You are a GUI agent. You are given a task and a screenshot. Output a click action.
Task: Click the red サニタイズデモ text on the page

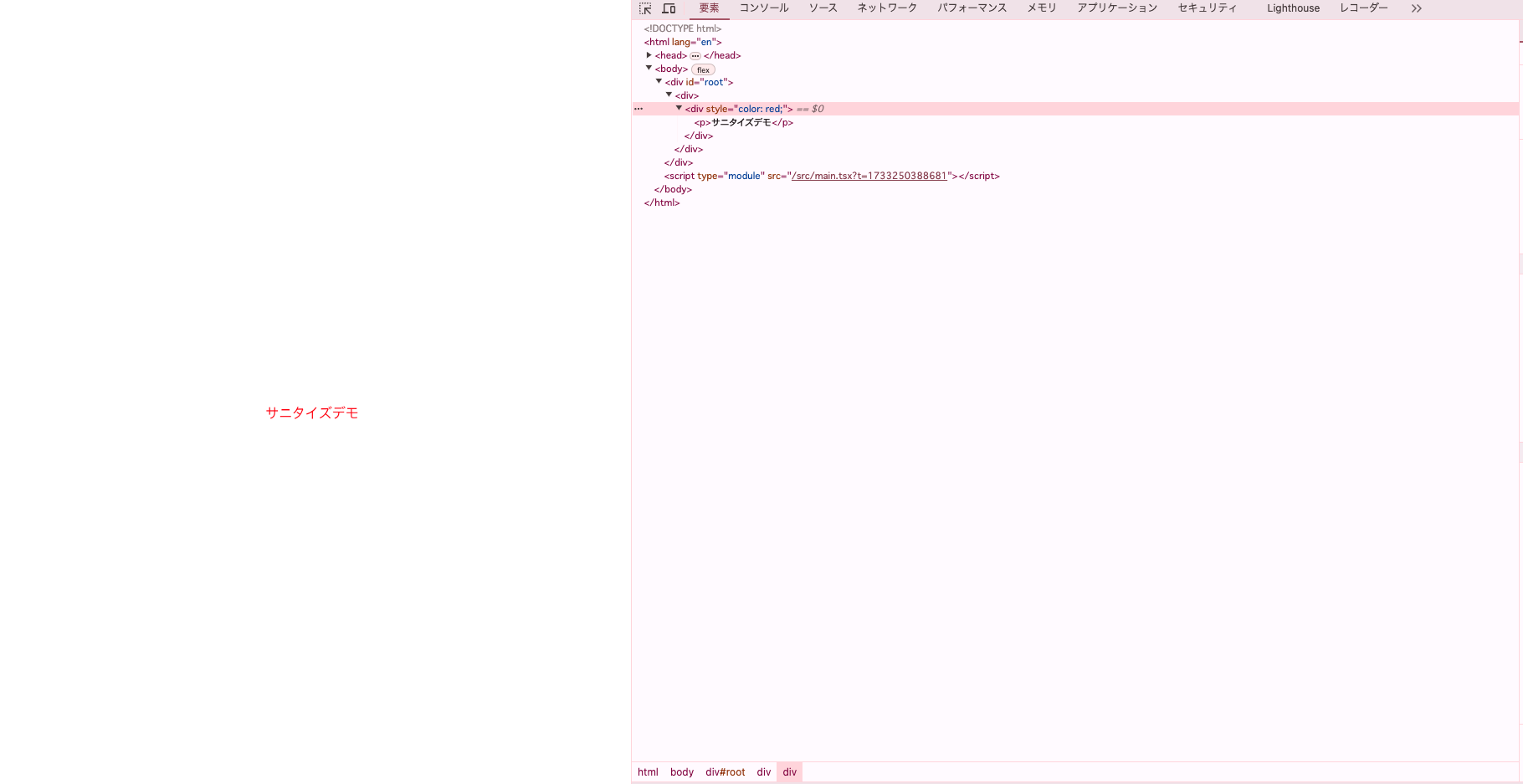tap(310, 412)
